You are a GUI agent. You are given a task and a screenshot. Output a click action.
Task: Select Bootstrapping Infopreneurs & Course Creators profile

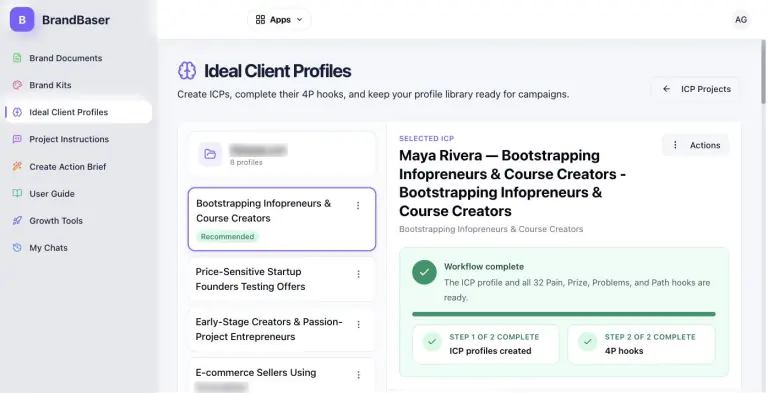click(x=282, y=219)
